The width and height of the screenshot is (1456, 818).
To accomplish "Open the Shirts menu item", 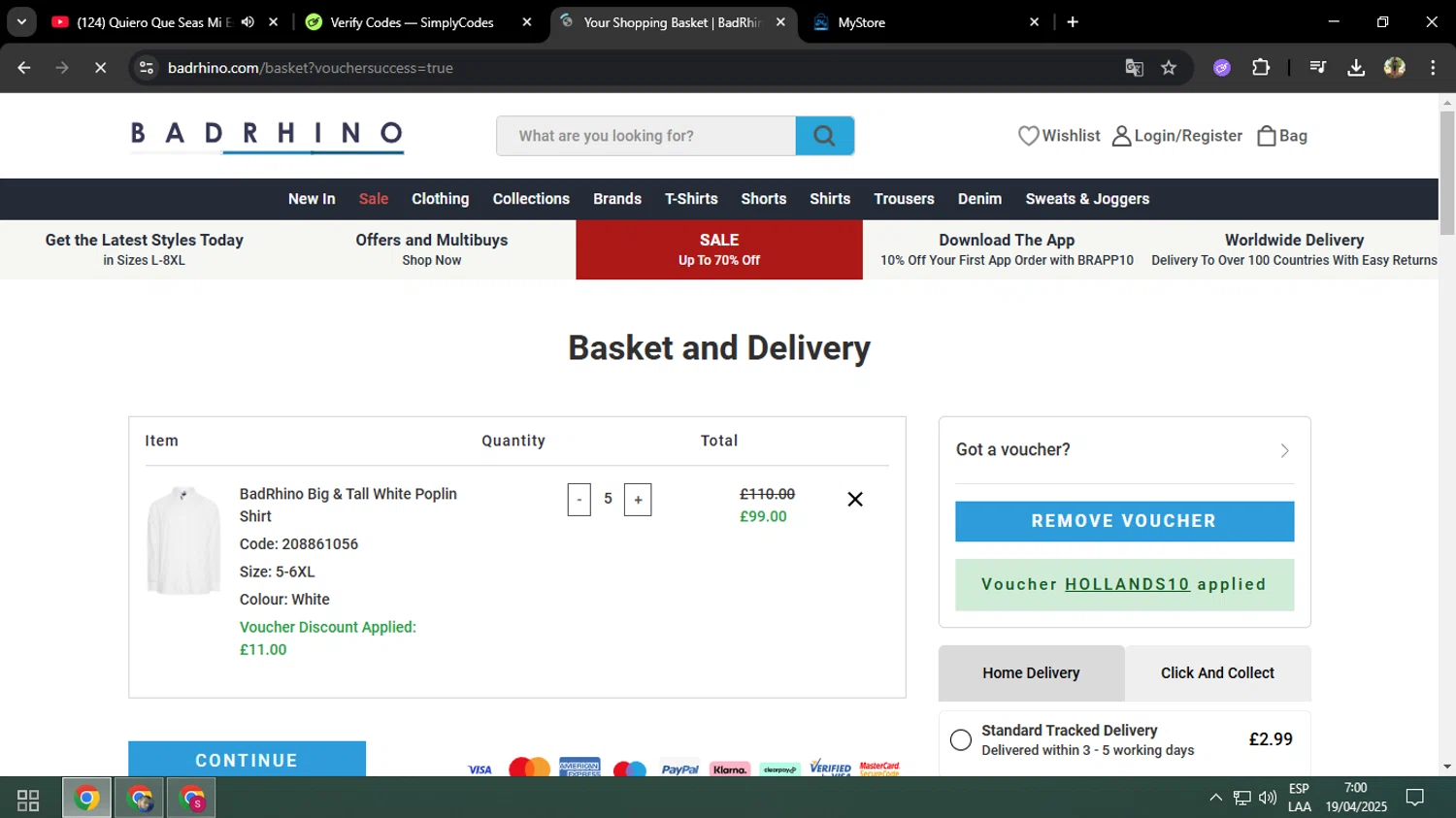I will tap(830, 199).
